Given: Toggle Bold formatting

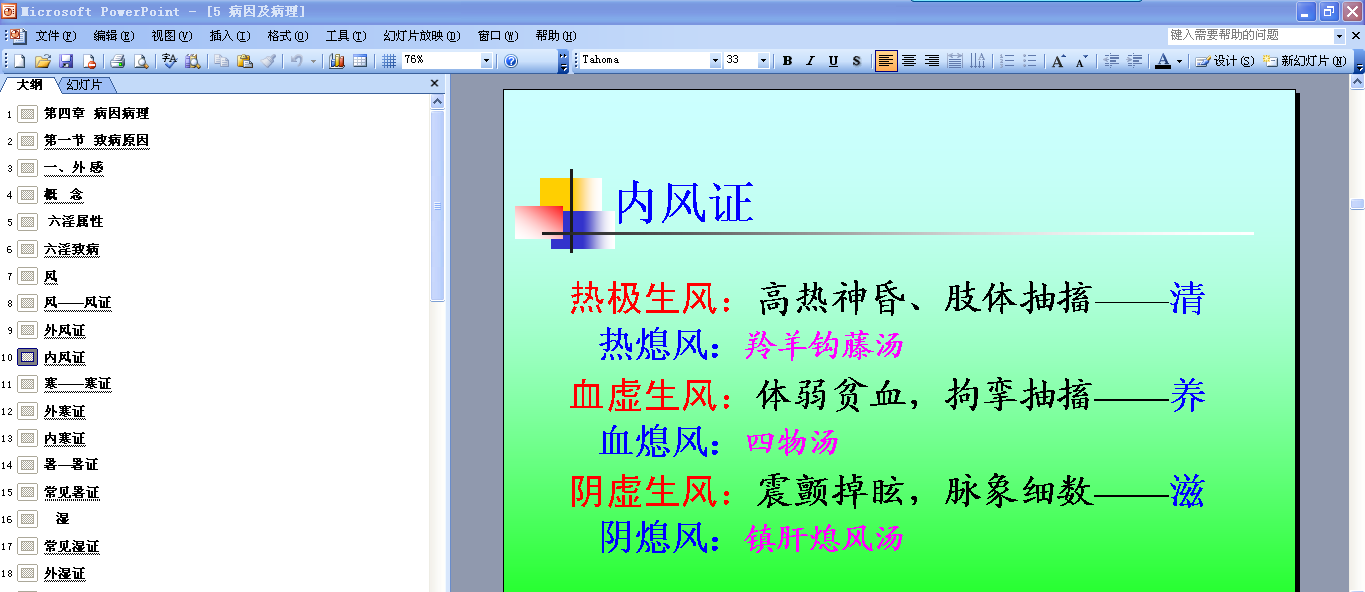Looking at the screenshot, I should [x=787, y=61].
